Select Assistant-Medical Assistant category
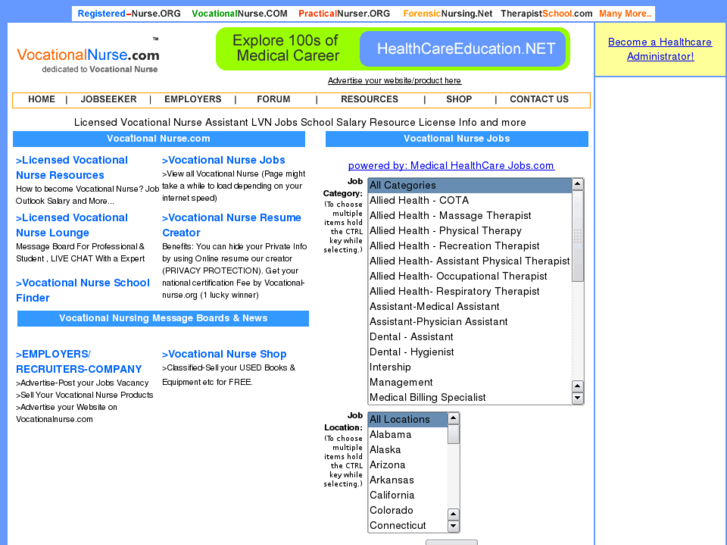The image size is (727, 545). click(x=470, y=307)
